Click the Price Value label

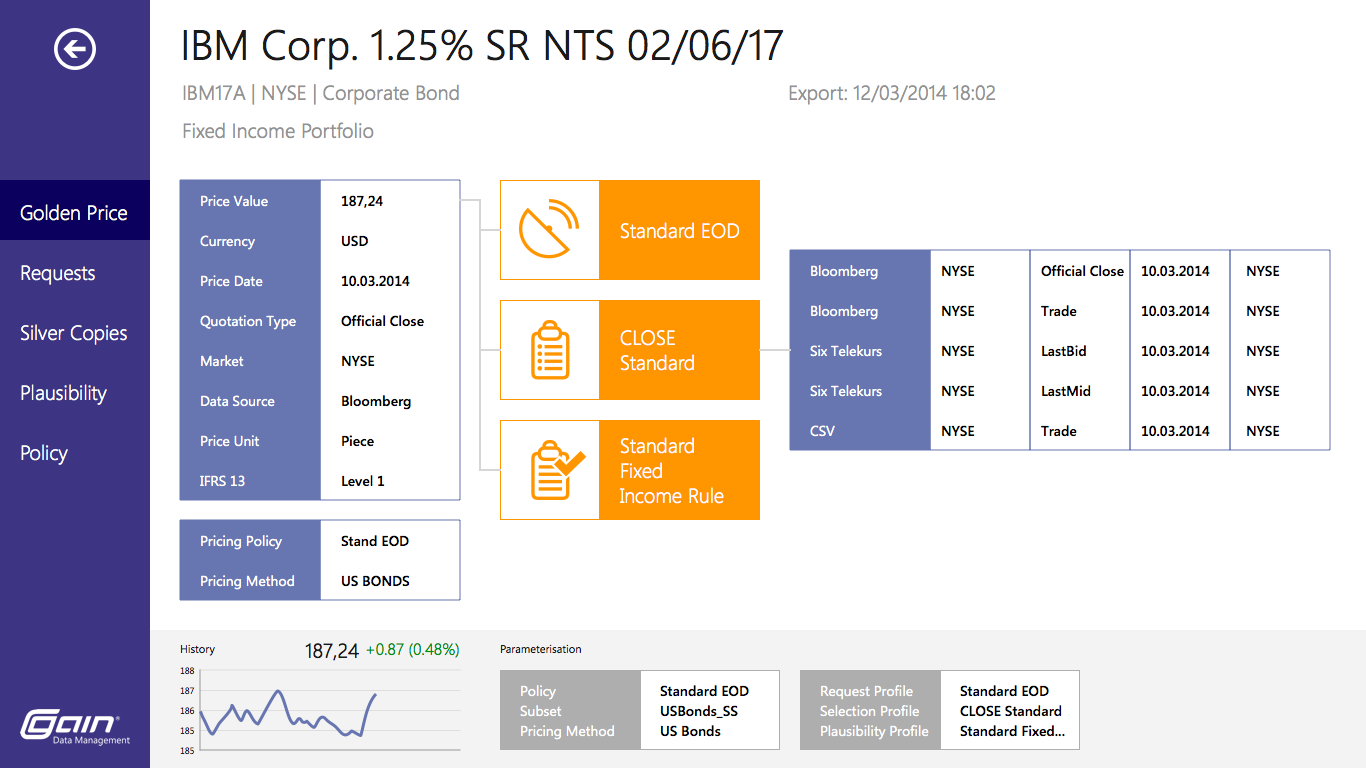click(x=234, y=201)
